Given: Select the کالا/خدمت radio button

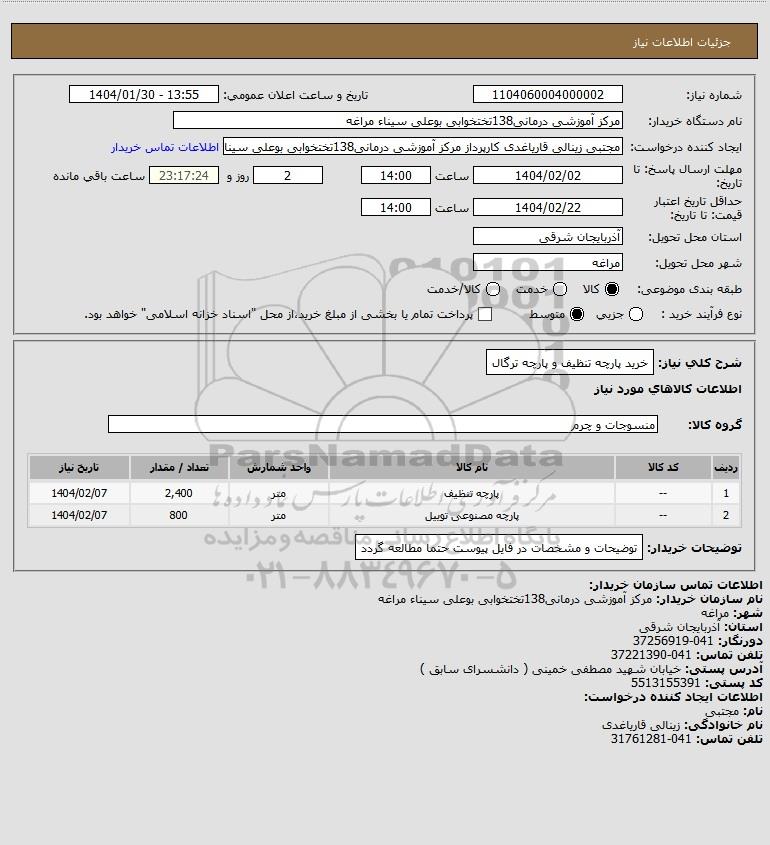Looking at the screenshot, I should pos(492,289).
